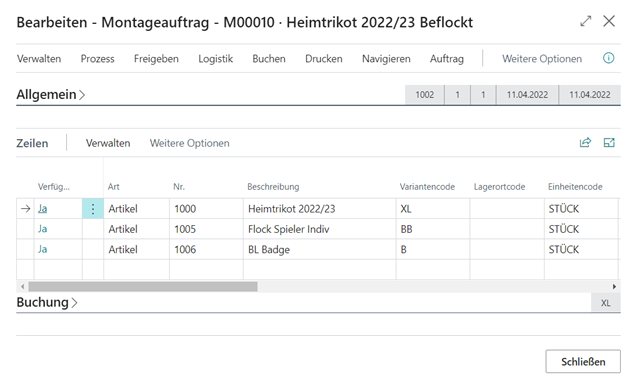
Task: Click the Art column header
Action: [113, 187]
